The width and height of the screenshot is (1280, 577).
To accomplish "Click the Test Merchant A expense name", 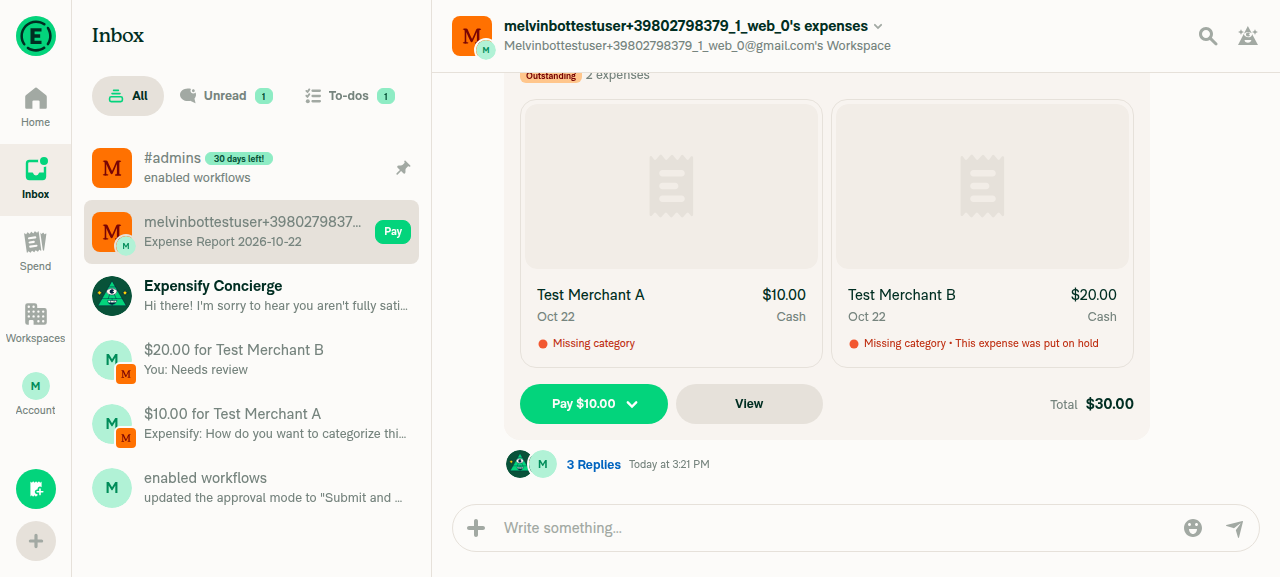I will 591,295.
